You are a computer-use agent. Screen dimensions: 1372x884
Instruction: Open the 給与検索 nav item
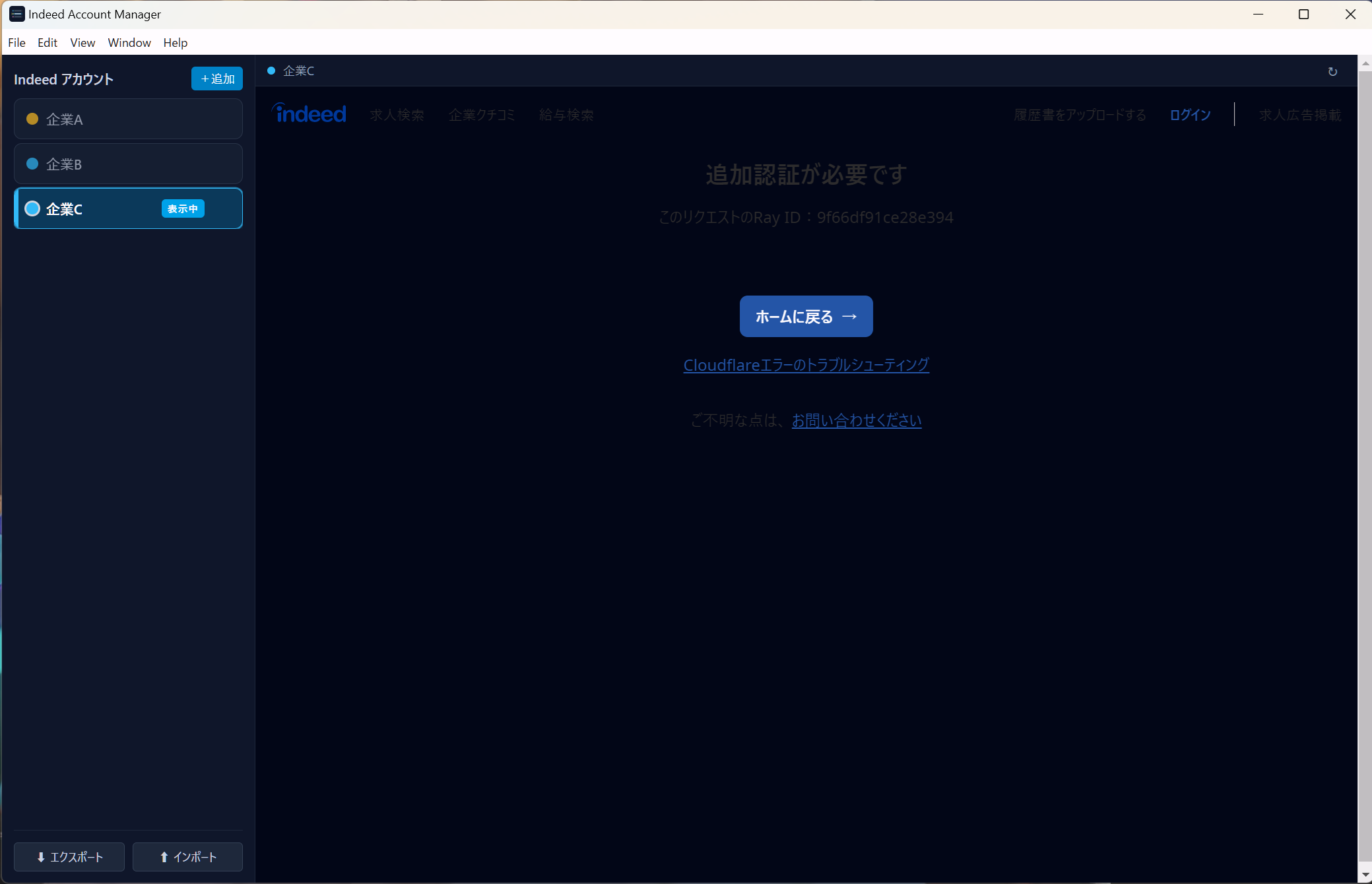566,115
